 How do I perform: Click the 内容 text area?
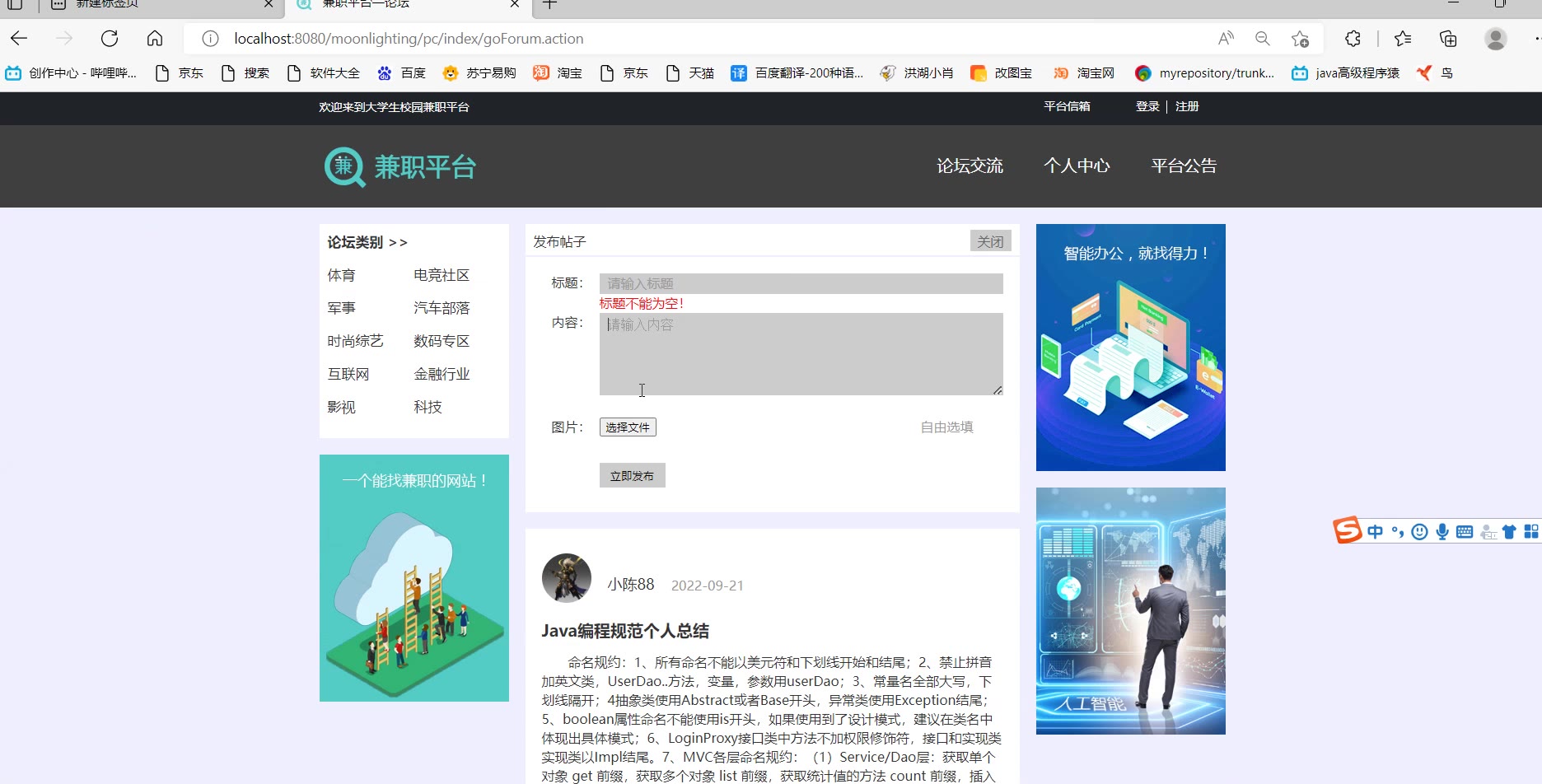click(x=801, y=354)
